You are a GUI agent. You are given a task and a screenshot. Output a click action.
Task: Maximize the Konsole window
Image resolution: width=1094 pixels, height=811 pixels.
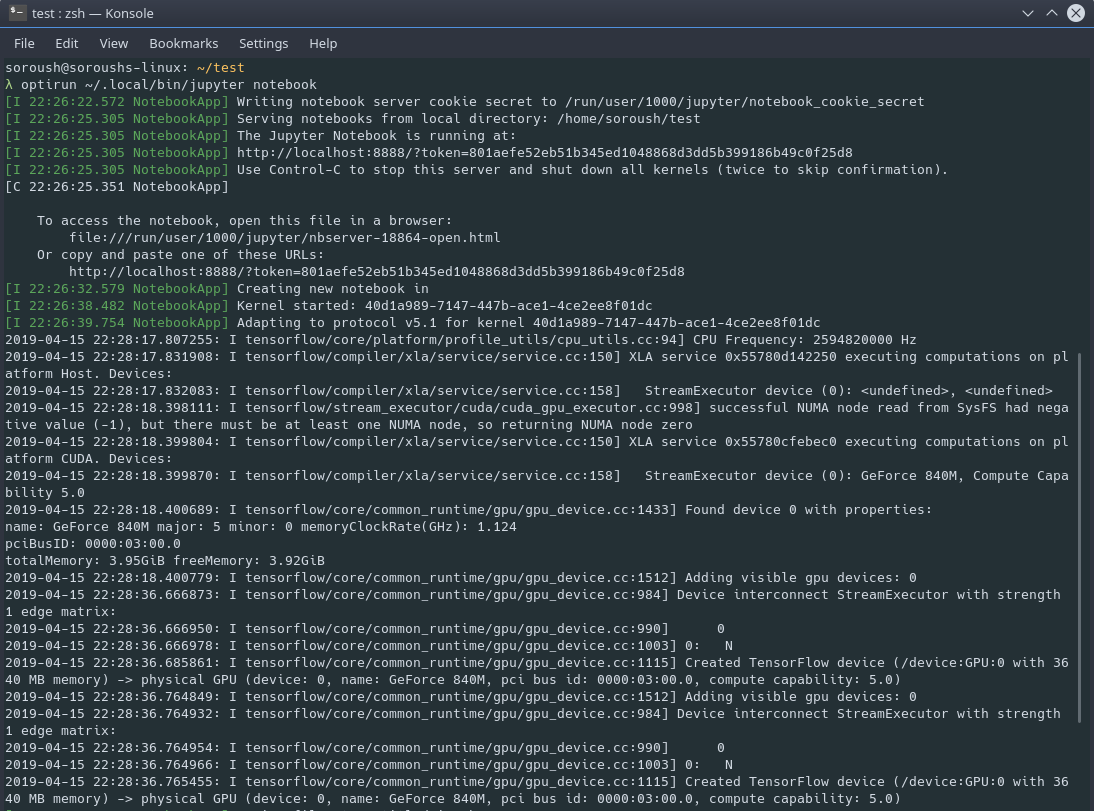[1051, 13]
